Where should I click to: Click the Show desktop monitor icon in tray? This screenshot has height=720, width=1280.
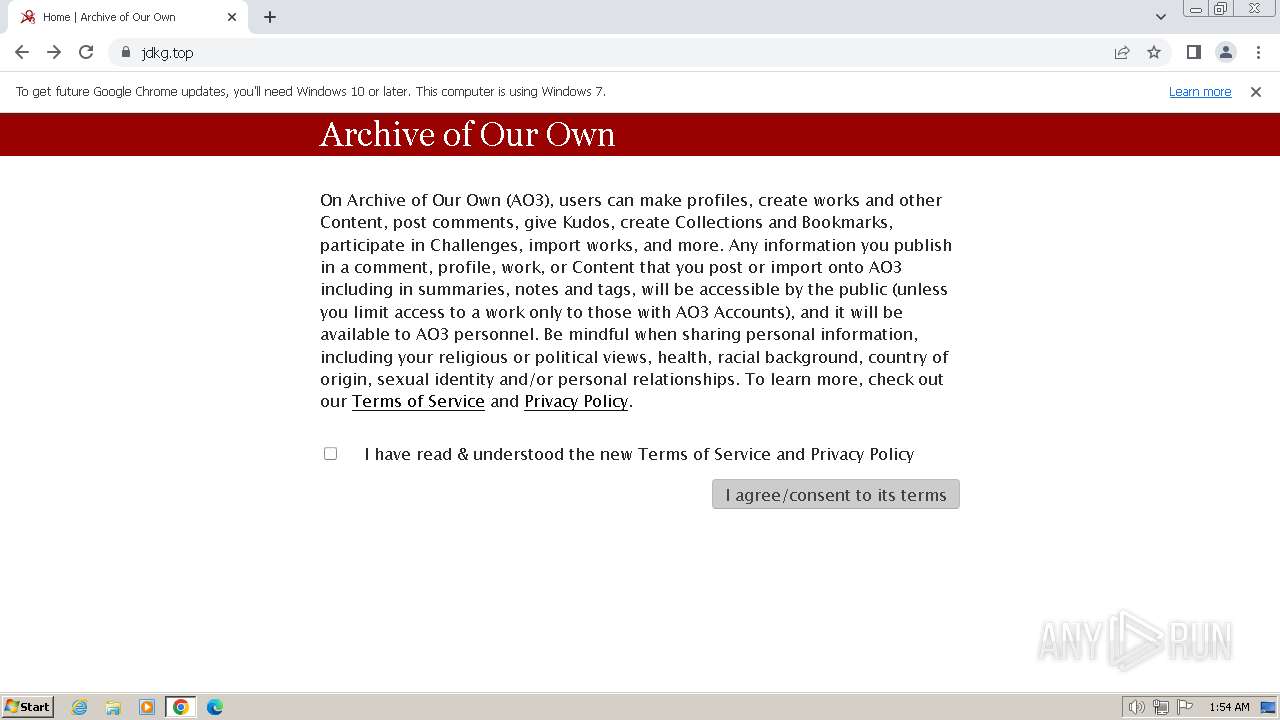tap(1268, 707)
